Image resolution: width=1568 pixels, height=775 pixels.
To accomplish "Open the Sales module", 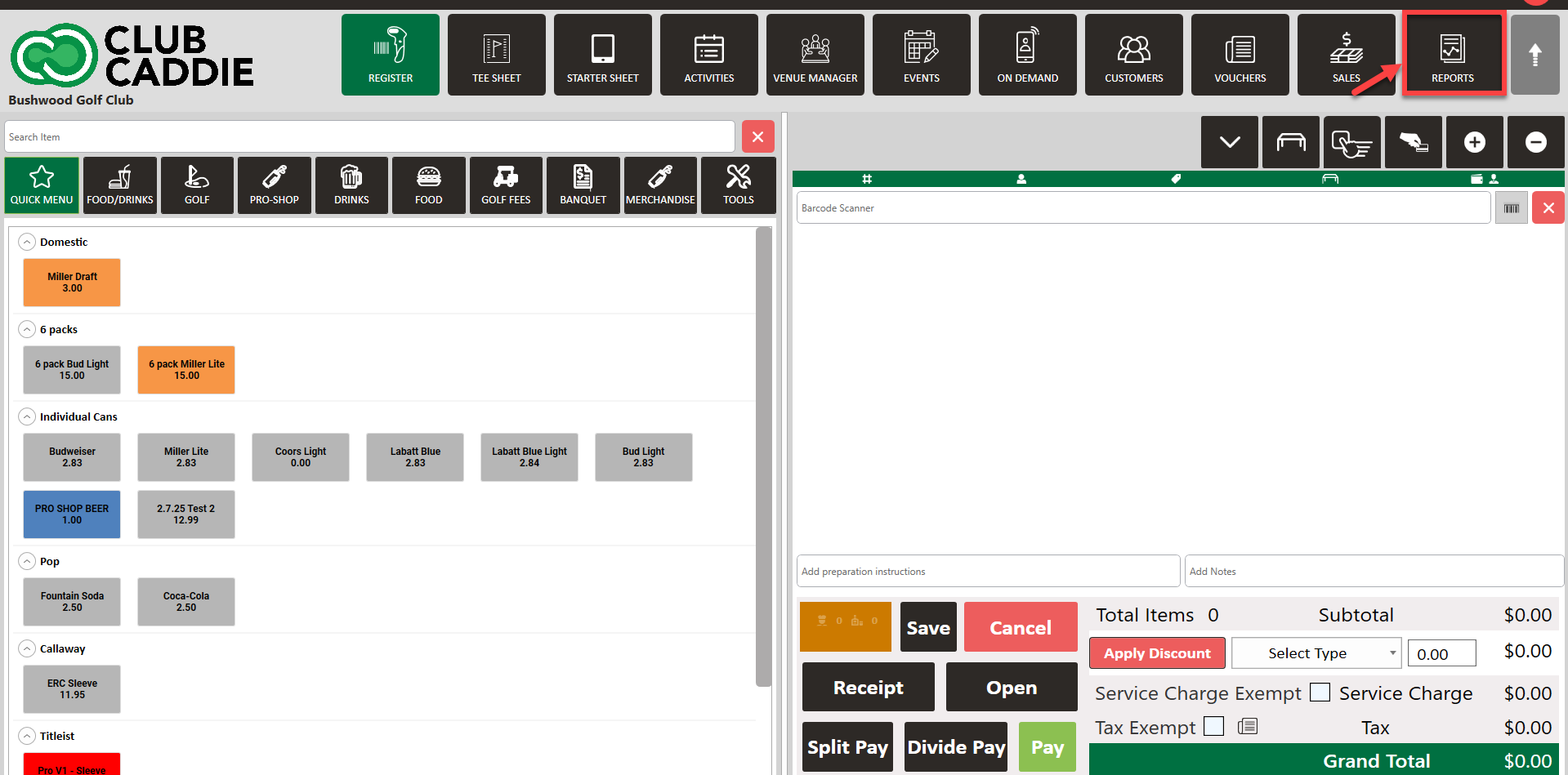I will 1347,55.
